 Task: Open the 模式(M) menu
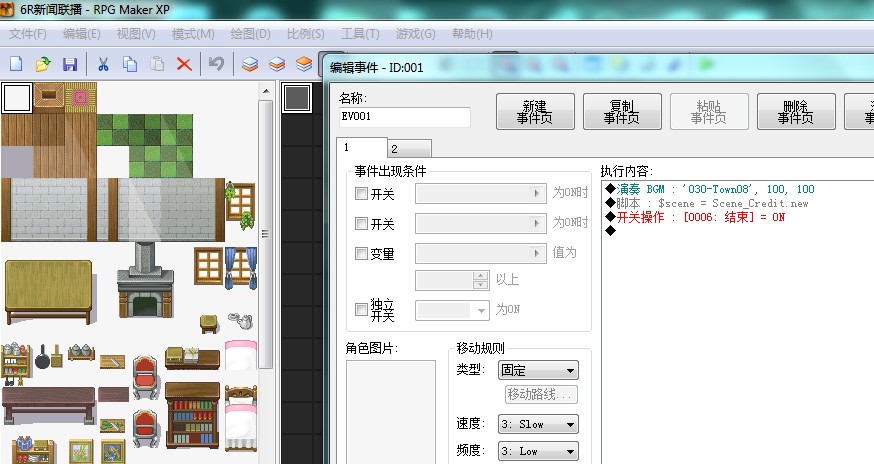[193, 34]
